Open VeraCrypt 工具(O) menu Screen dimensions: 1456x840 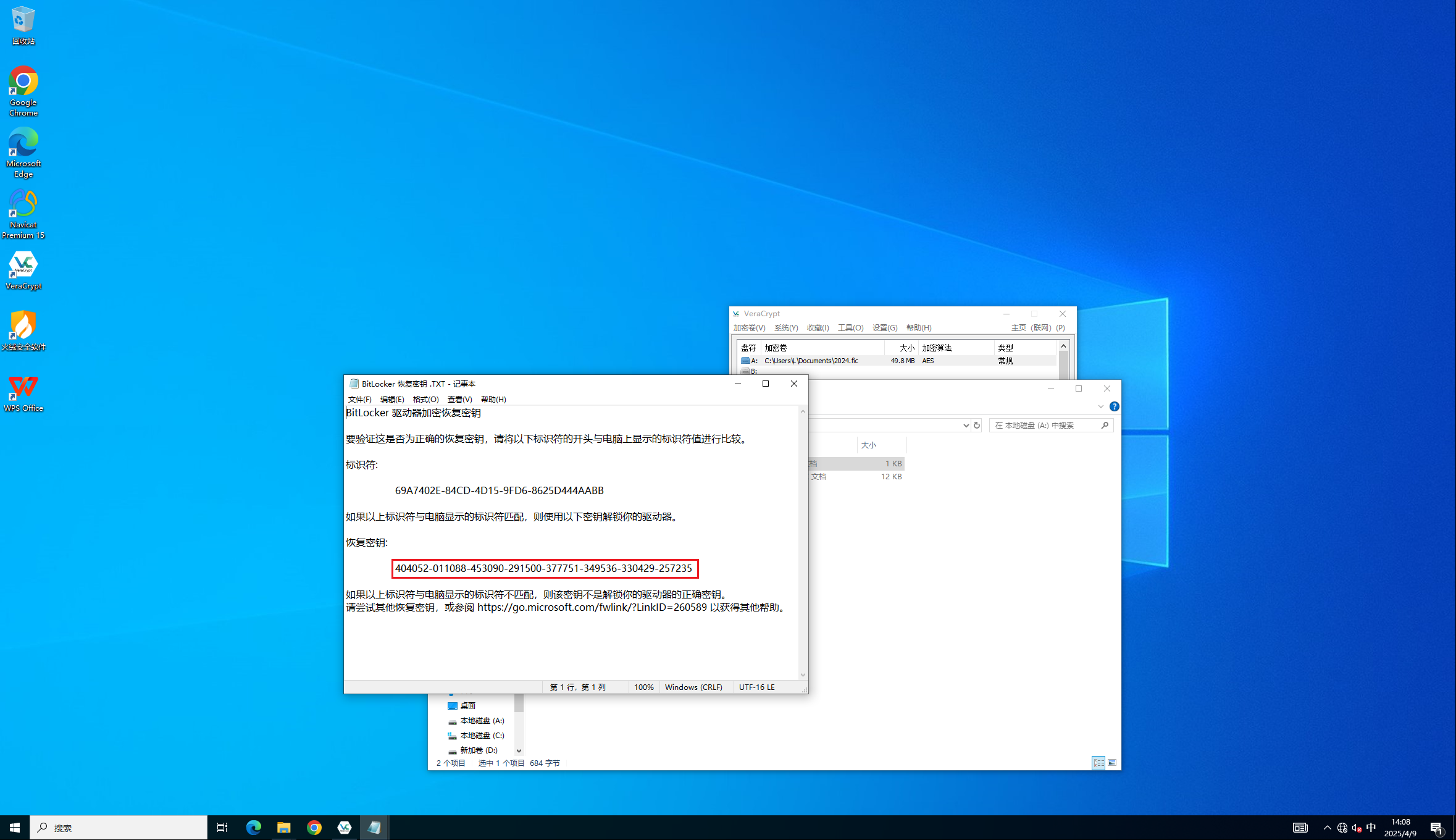[x=850, y=328]
